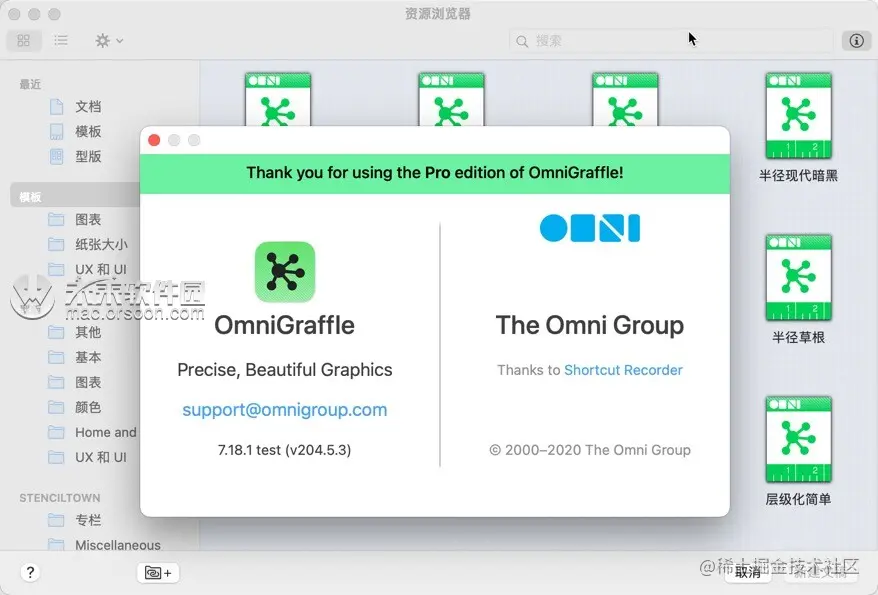Image resolution: width=878 pixels, height=595 pixels.
Task: Click the 最近 section header
Action: click(30, 85)
